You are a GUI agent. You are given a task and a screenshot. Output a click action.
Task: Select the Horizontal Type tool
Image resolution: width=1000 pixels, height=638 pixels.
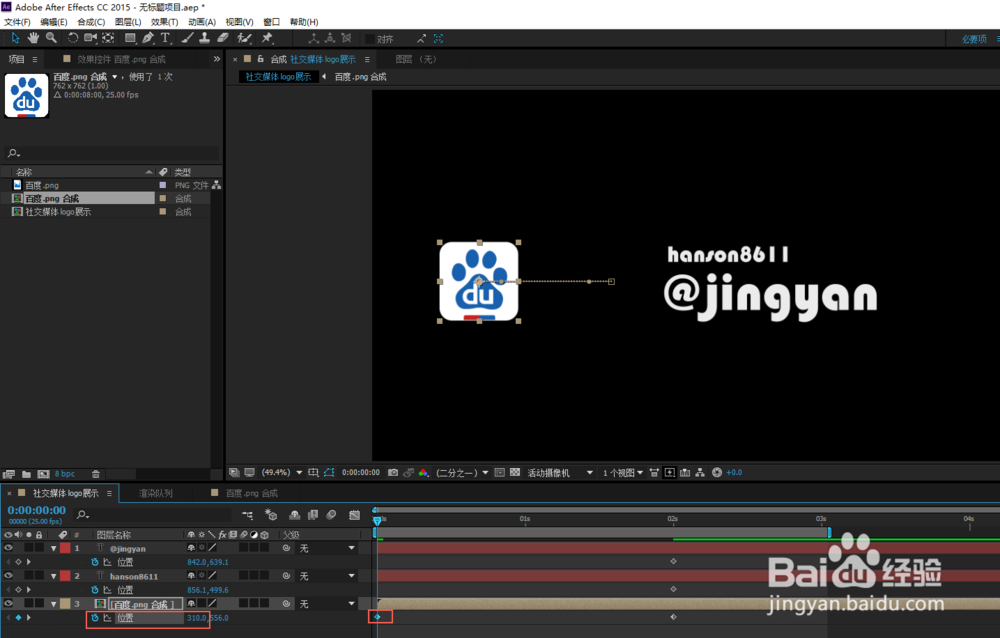(165, 38)
